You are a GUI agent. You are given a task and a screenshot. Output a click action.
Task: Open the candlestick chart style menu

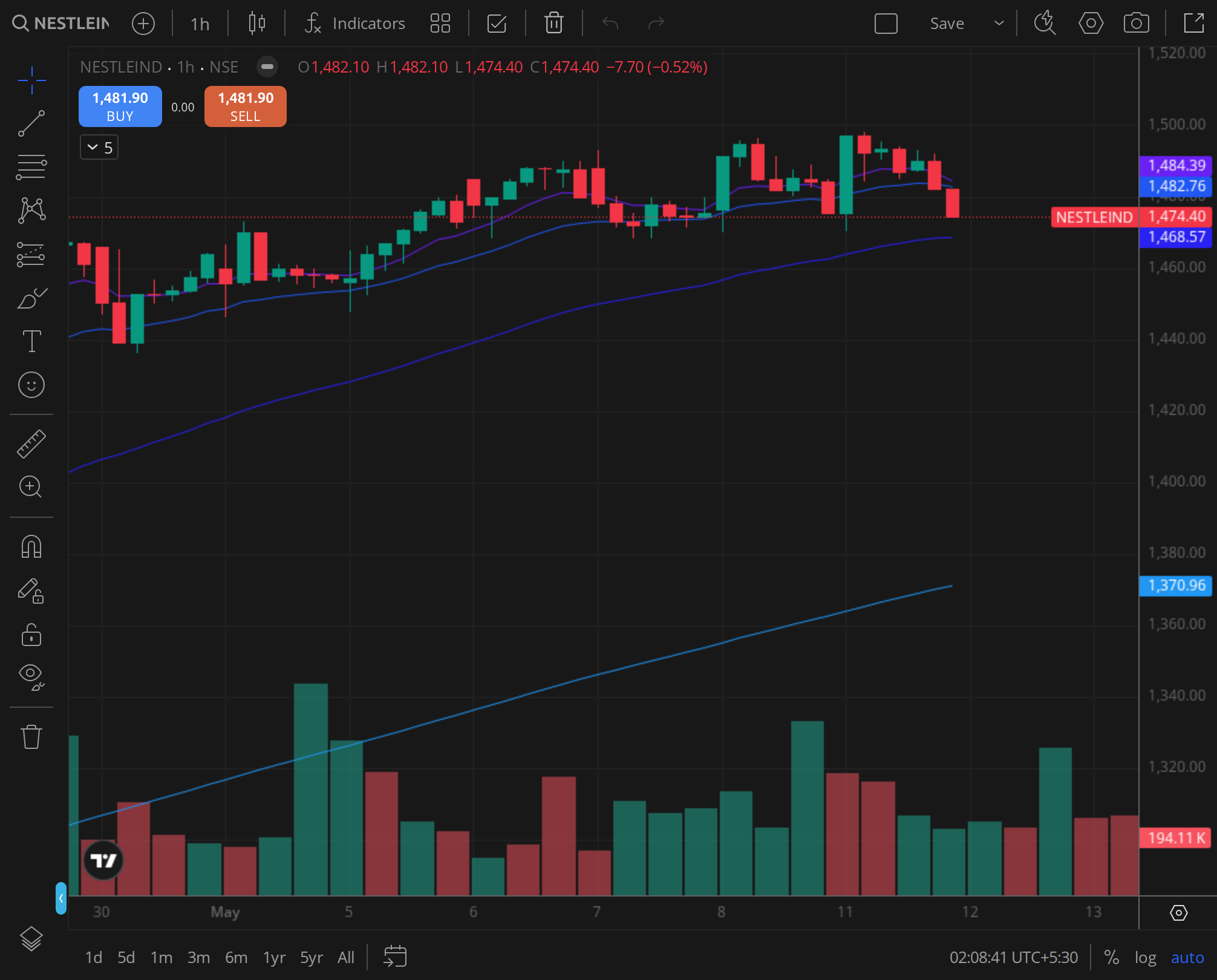(257, 24)
